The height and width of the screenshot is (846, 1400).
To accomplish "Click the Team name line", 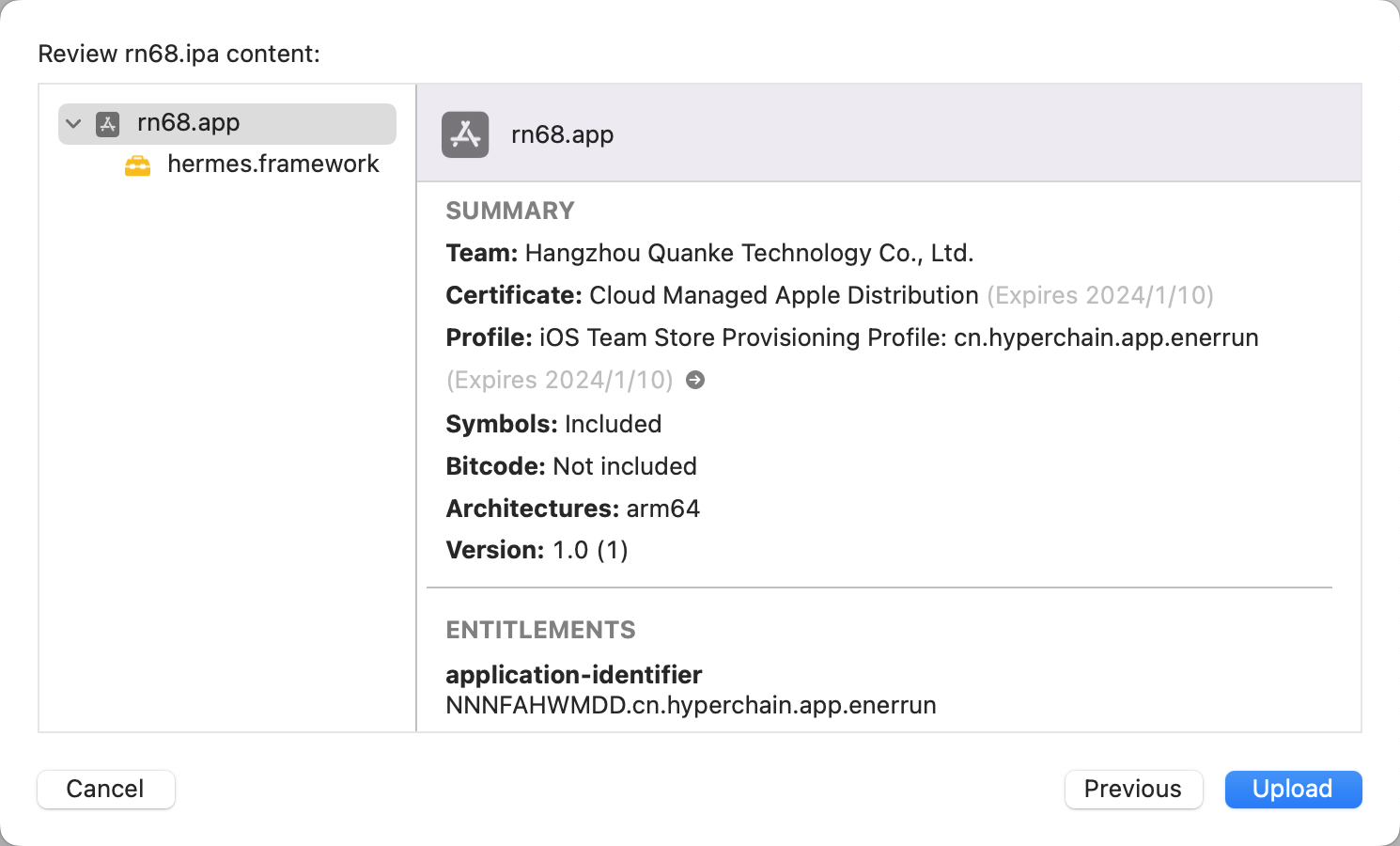I will (x=709, y=253).
